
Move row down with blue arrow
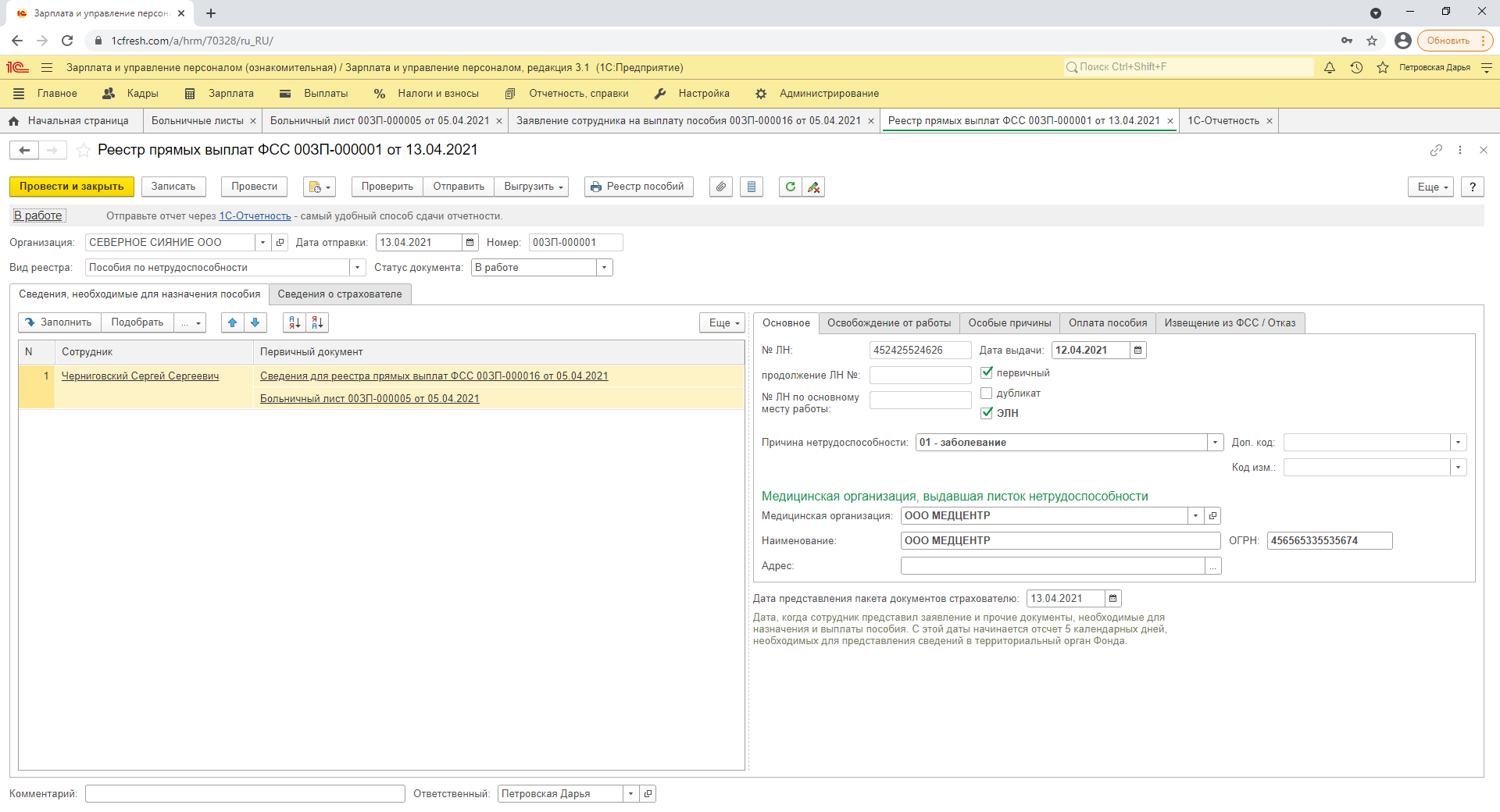[x=255, y=322]
